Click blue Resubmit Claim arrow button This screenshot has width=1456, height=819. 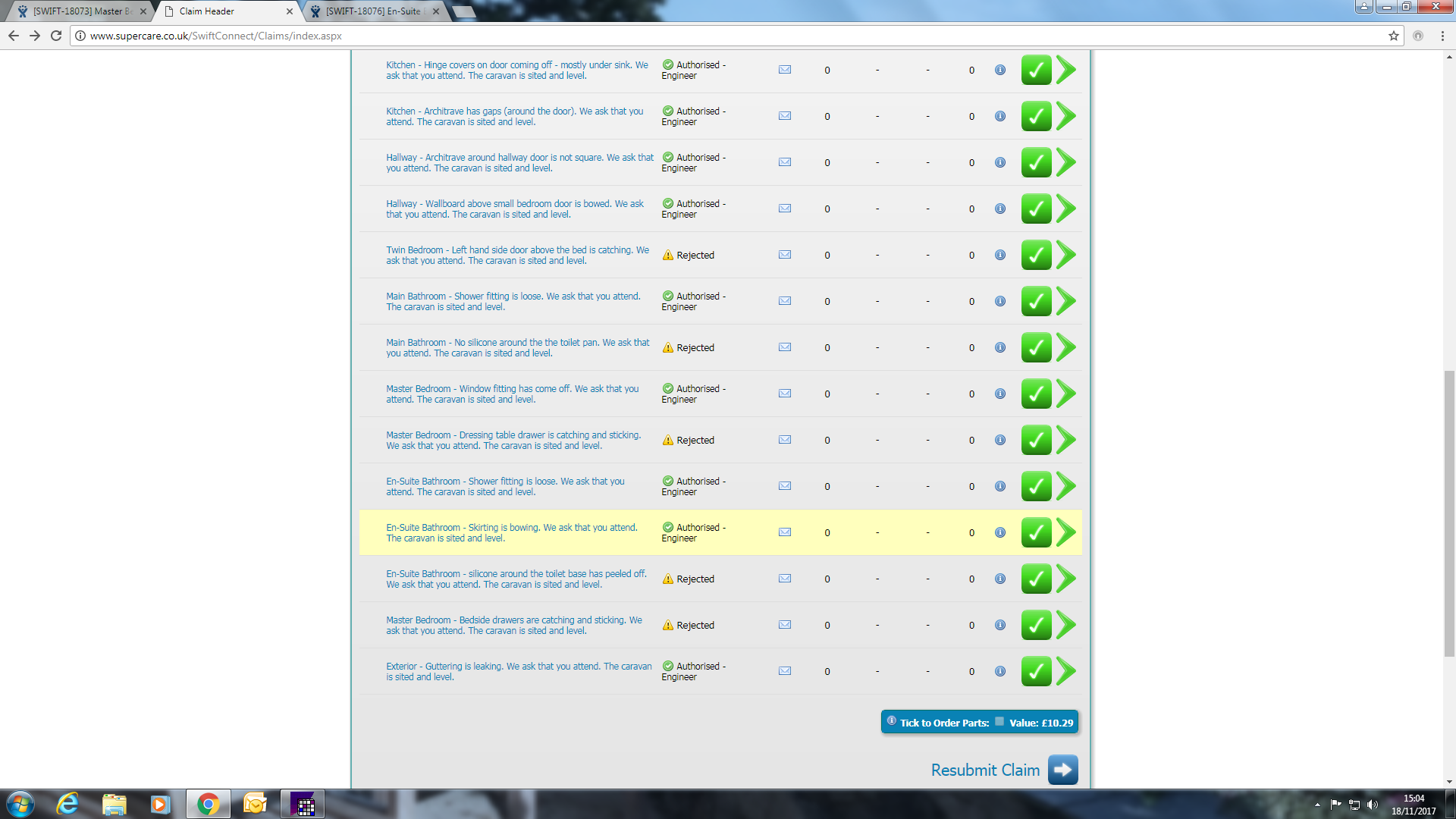[x=1062, y=770]
